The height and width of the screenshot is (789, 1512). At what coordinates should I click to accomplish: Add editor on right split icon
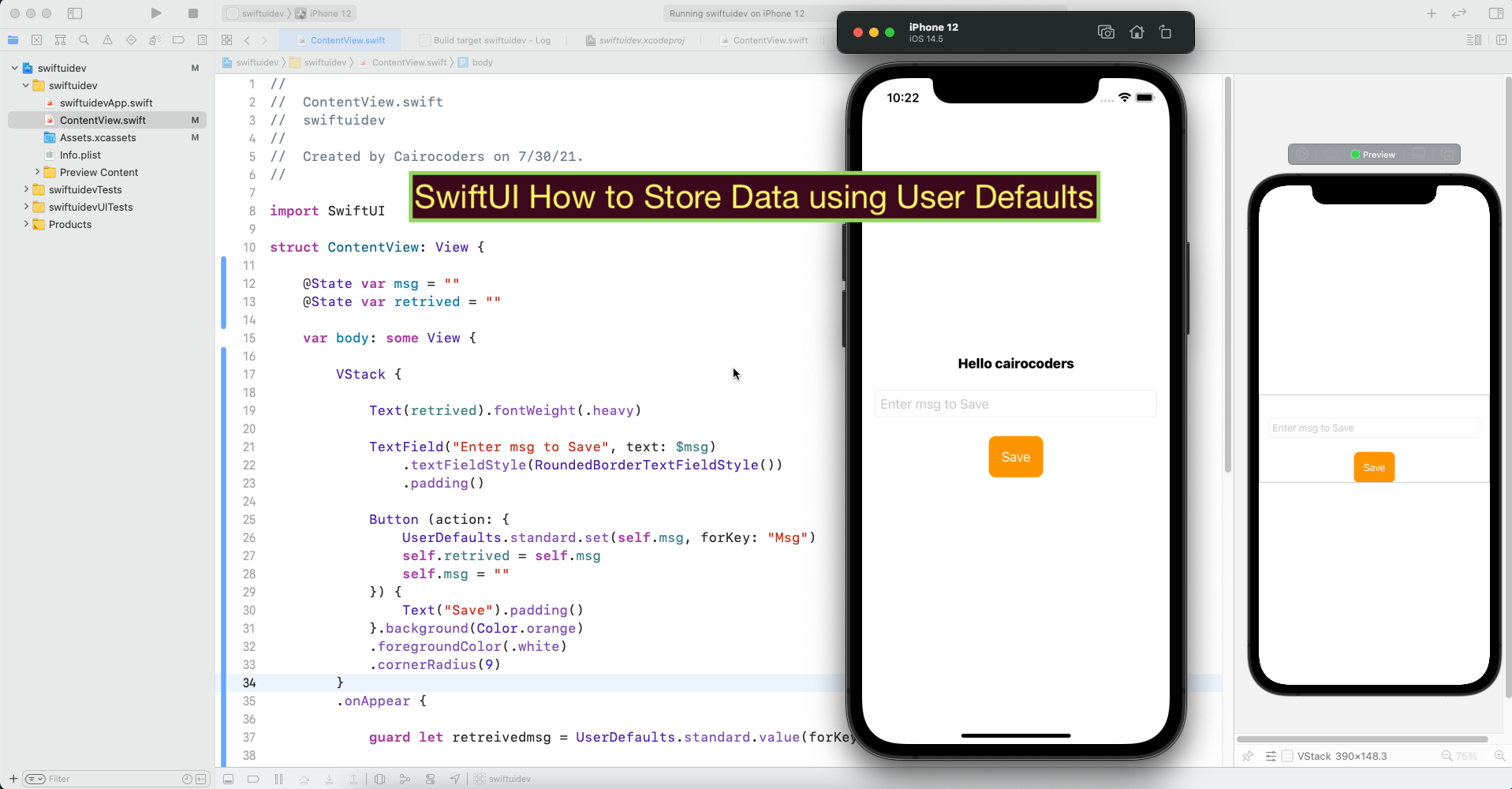(1500, 40)
